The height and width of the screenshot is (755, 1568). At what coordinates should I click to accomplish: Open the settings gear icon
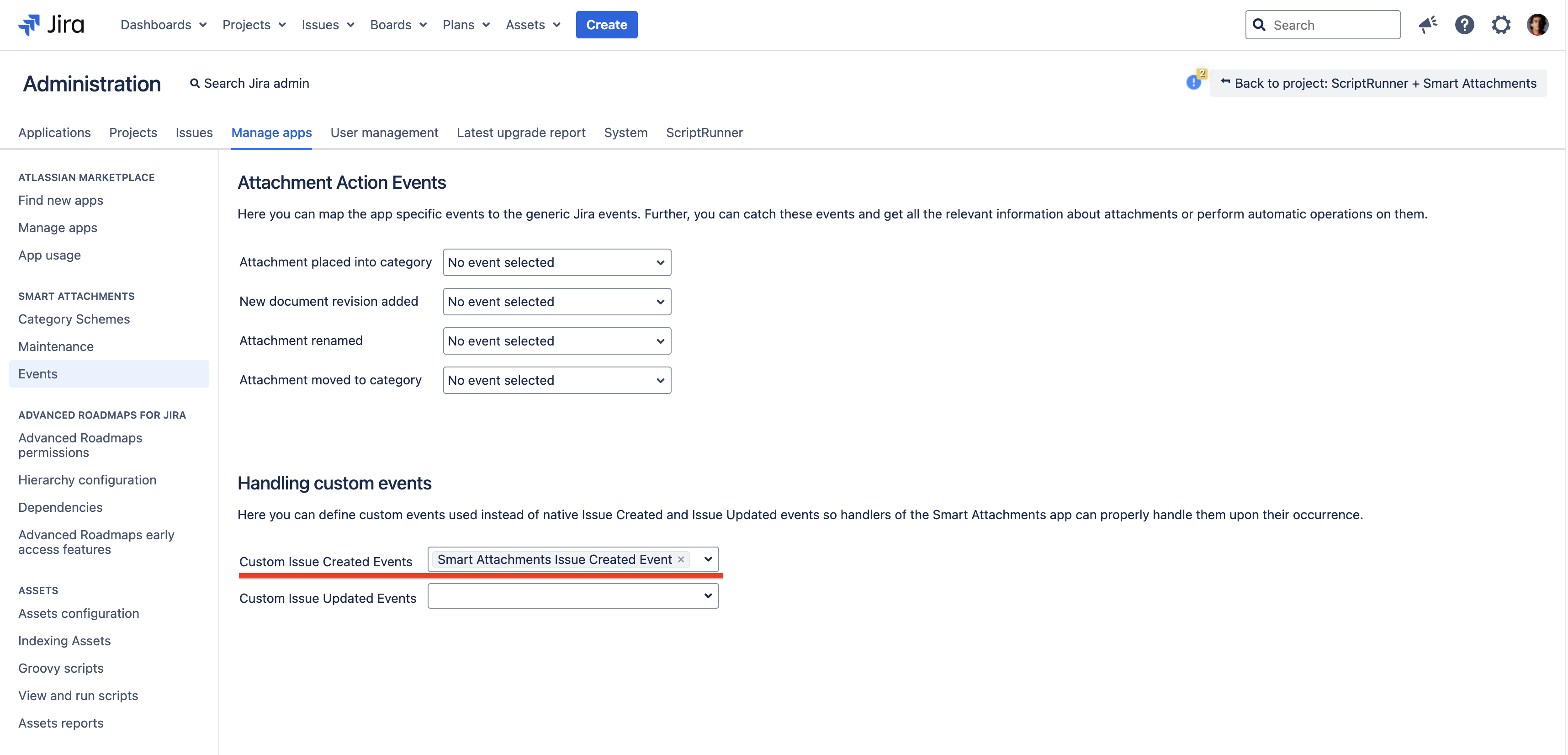pyautogui.click(x=1500, y=25)
